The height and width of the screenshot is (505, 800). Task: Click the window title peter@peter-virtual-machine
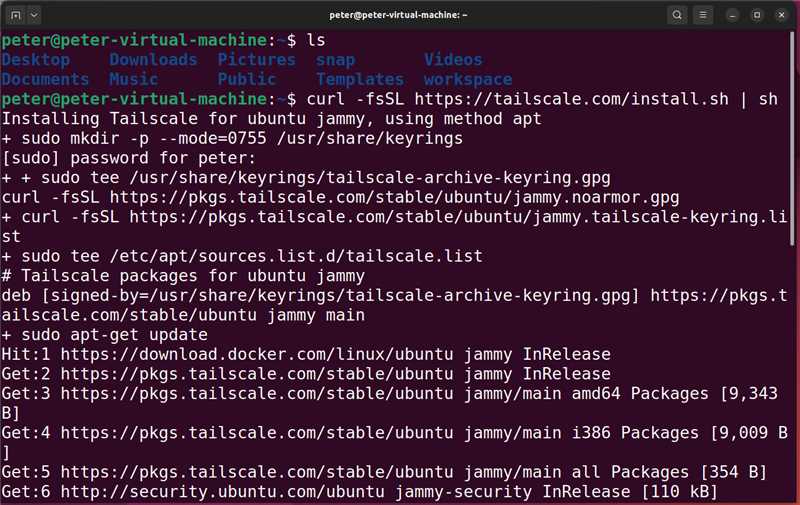tap(399, 15)
